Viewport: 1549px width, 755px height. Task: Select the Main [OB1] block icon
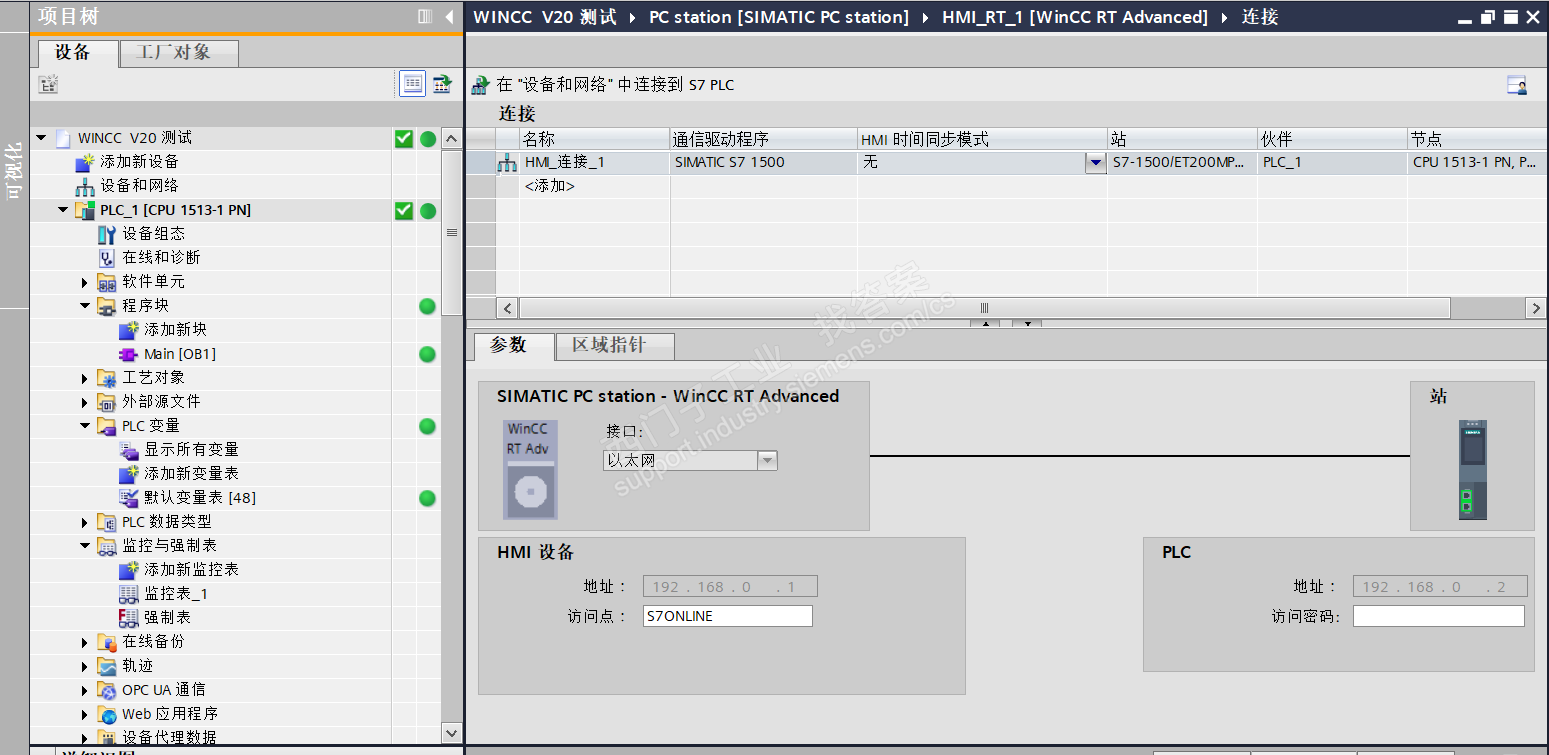coord(129,354)
